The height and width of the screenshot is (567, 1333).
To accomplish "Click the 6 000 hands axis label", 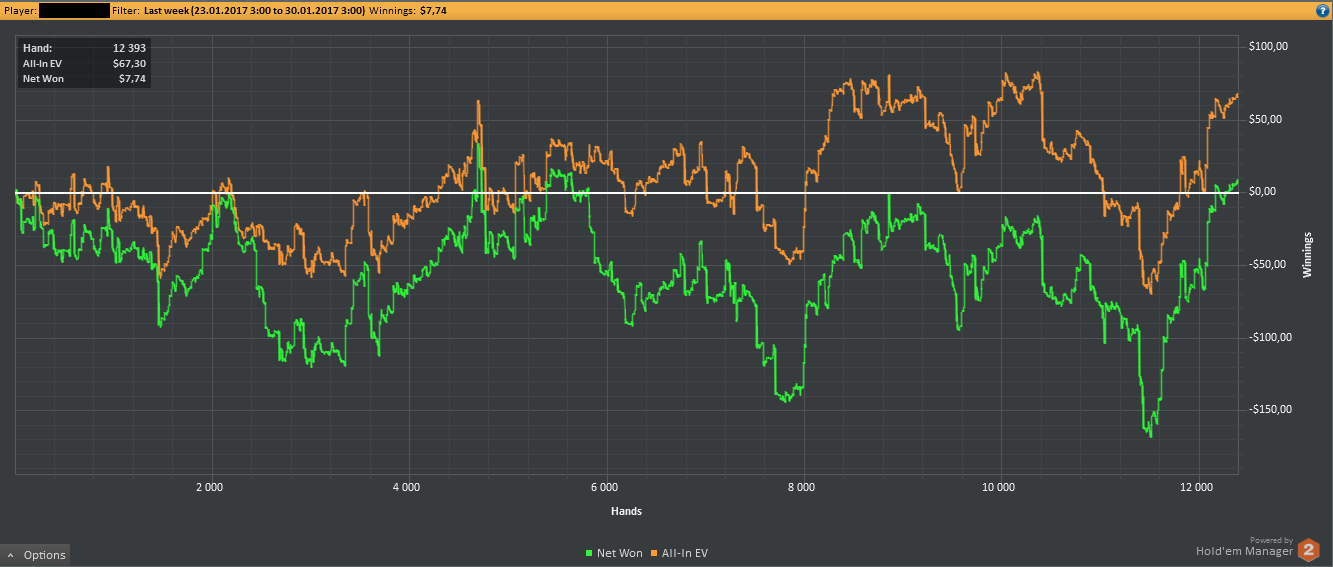I will point(604,487).
